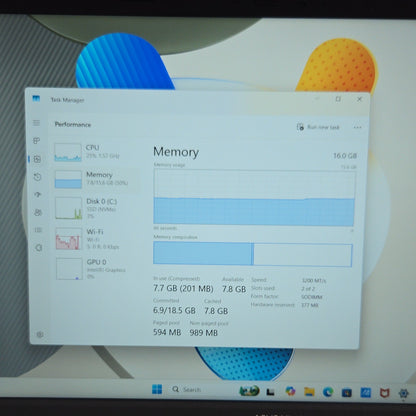Open the three-dots more options menu
The height and width of the screenshot is (416, 416).
(357, 127)
